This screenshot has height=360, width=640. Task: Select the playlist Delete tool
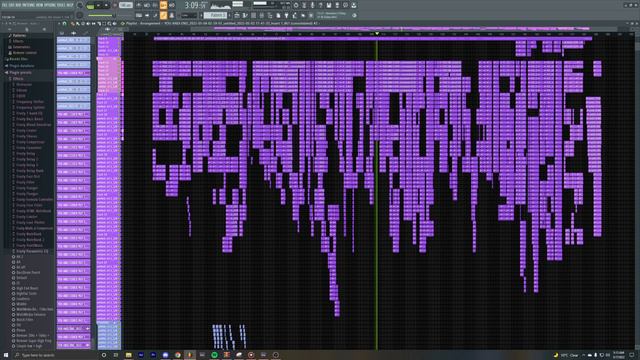(83, 23)
